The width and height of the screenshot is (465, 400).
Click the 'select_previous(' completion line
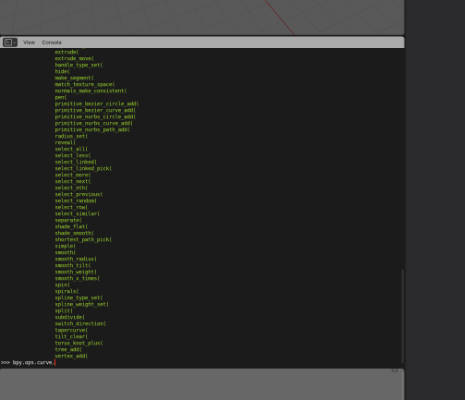pyautogui.click(x=79, y=194)
